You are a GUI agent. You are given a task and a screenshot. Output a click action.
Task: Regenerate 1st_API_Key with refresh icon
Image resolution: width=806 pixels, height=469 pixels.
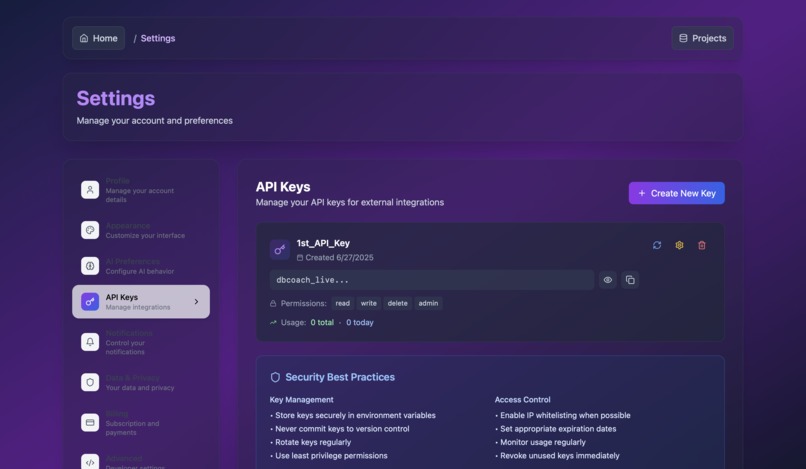[657, 245]
